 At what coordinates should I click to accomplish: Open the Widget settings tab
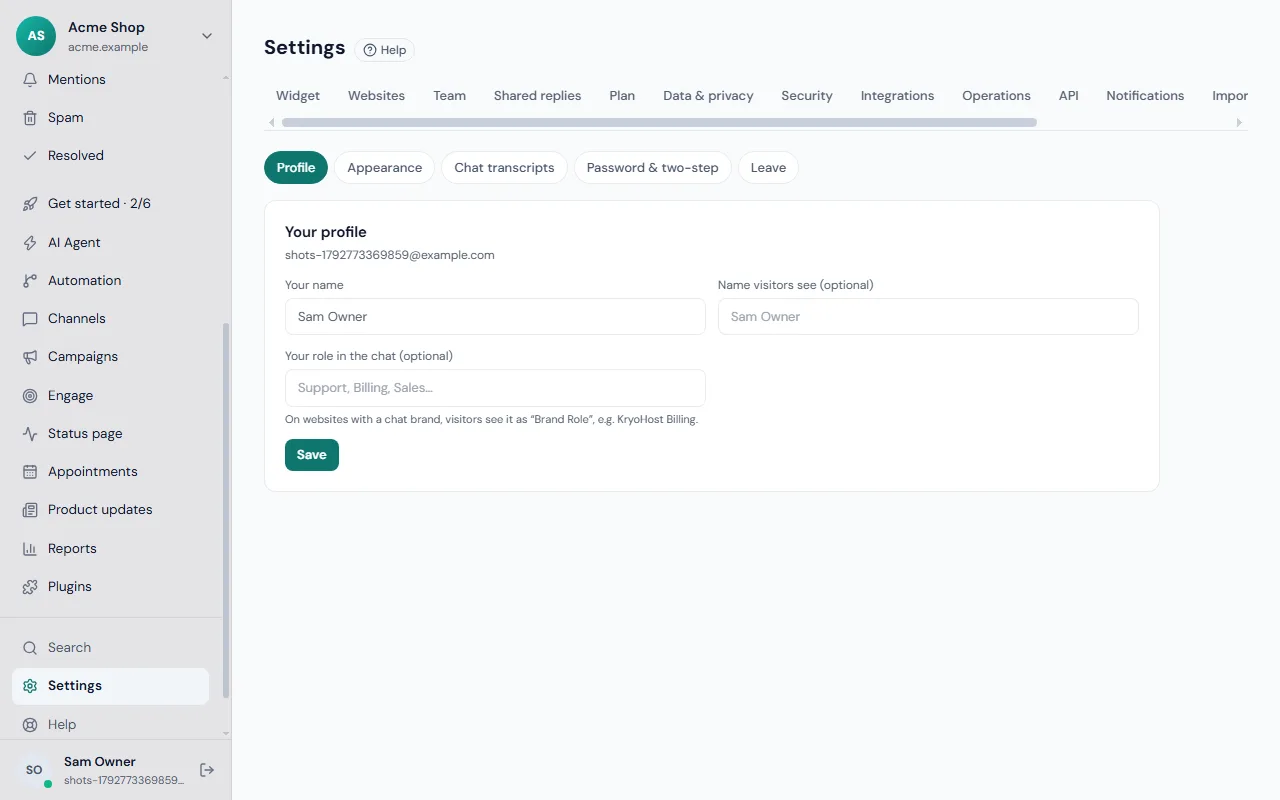point(298,95)
